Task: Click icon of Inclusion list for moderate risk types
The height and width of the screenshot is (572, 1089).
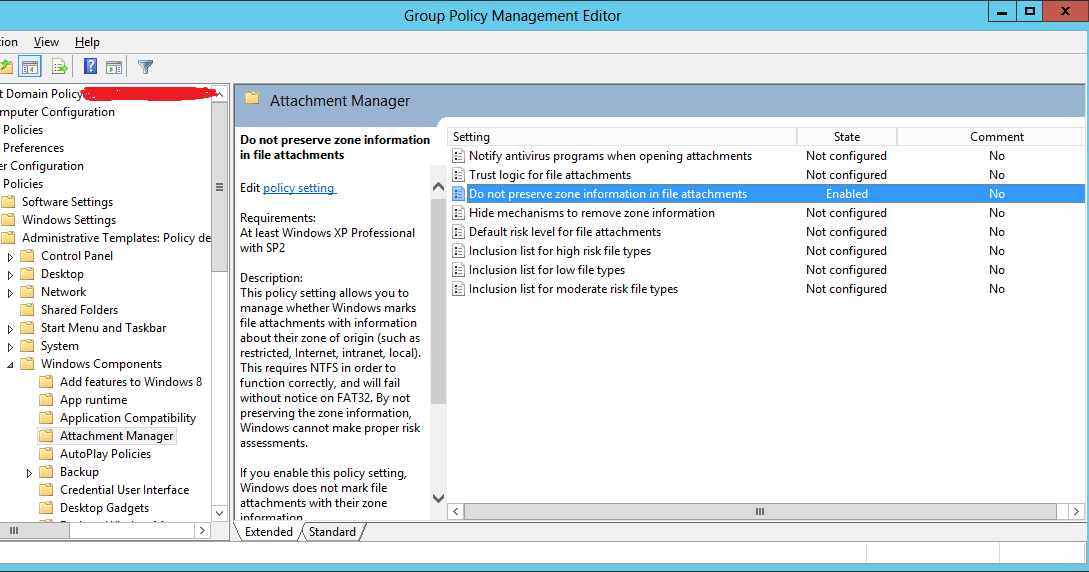Action: click(458, 289)
